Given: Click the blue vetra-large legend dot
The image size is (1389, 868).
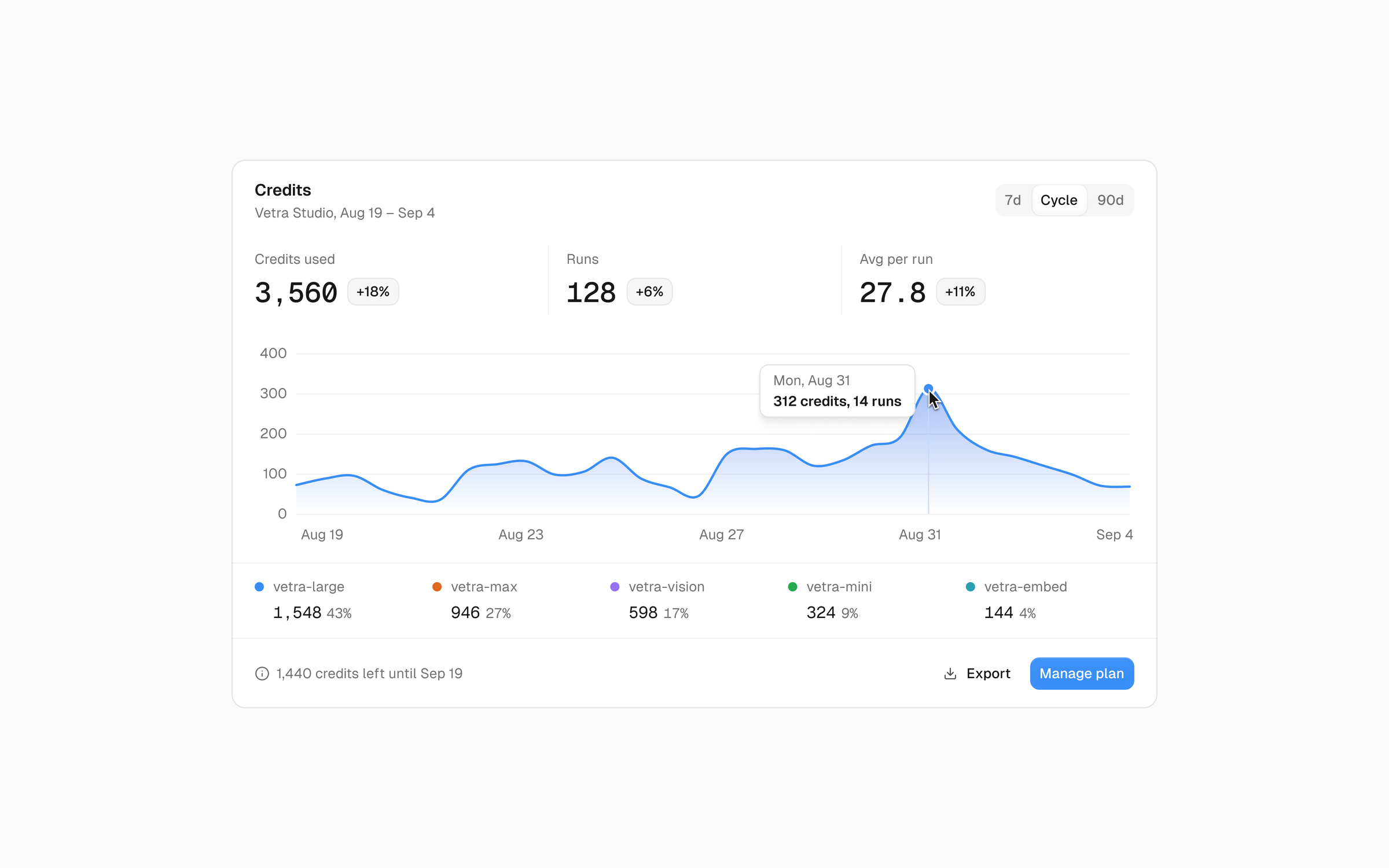Looking at the screenshot, I should click(x=259, y=587).
